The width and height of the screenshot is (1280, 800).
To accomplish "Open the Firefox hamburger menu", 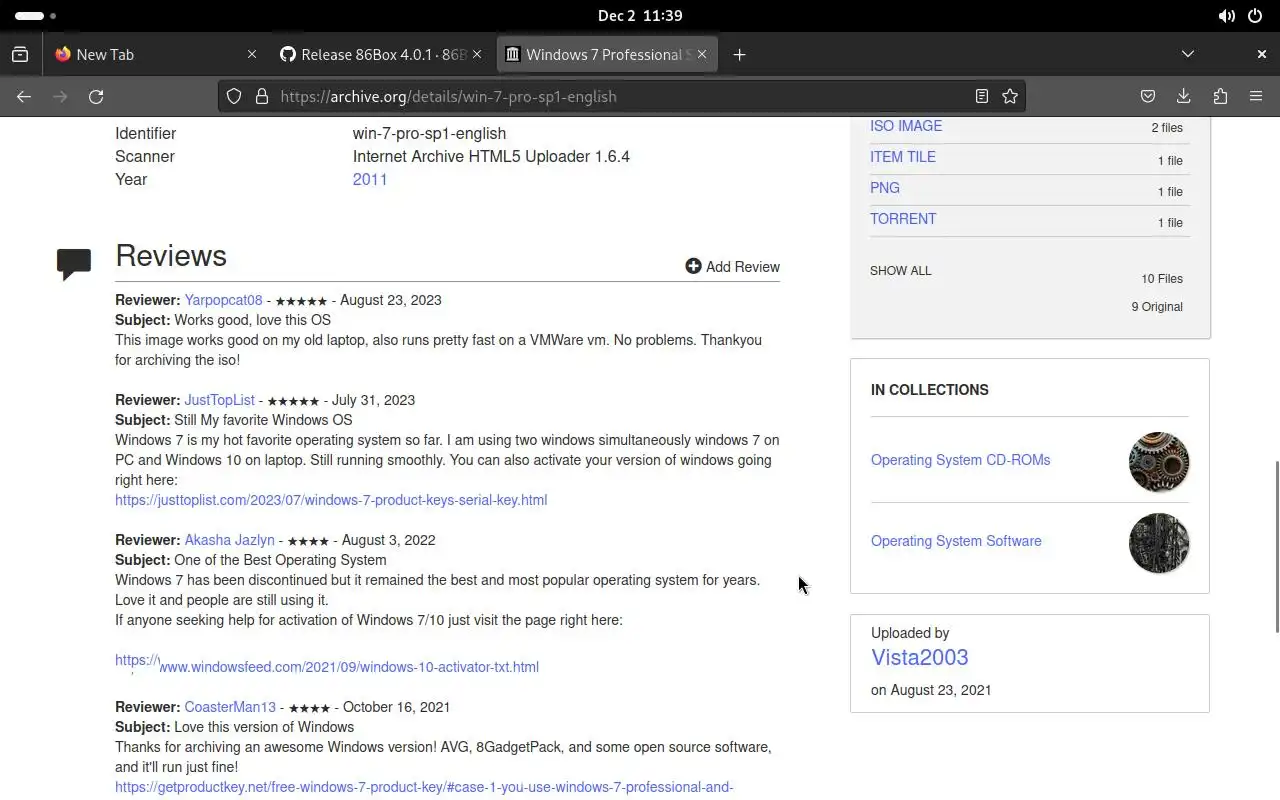I will [1256, 96].
